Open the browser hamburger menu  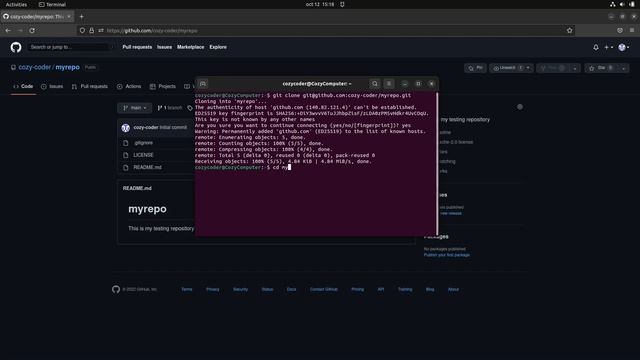(x=632, y=30)
